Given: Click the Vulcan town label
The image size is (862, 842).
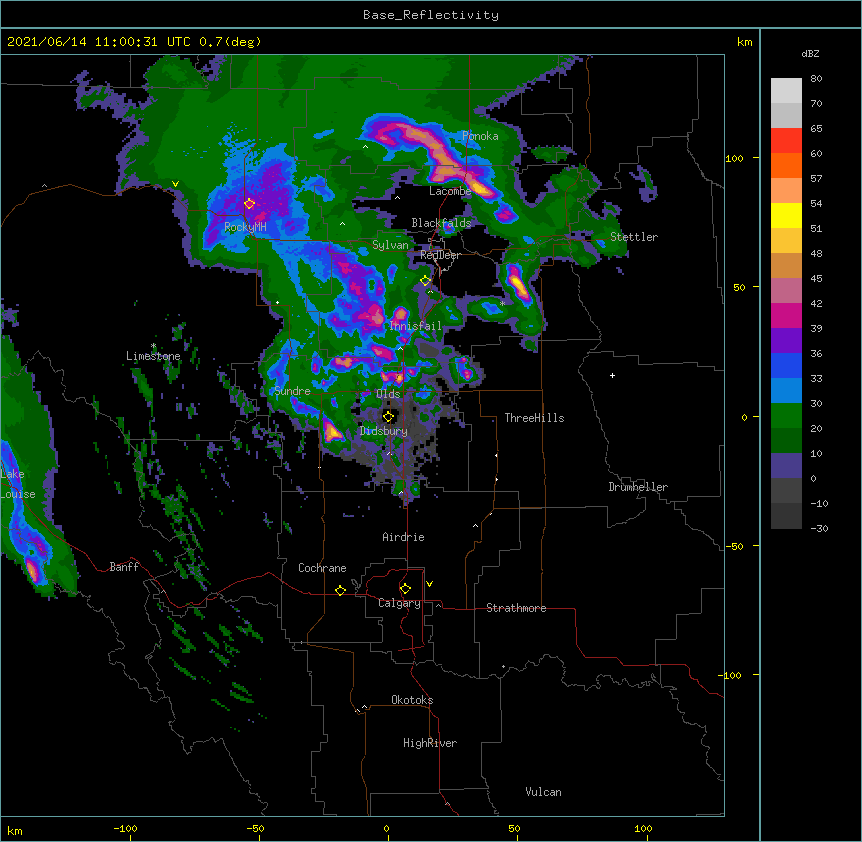Looking at the screenshot, I should 543,792.
